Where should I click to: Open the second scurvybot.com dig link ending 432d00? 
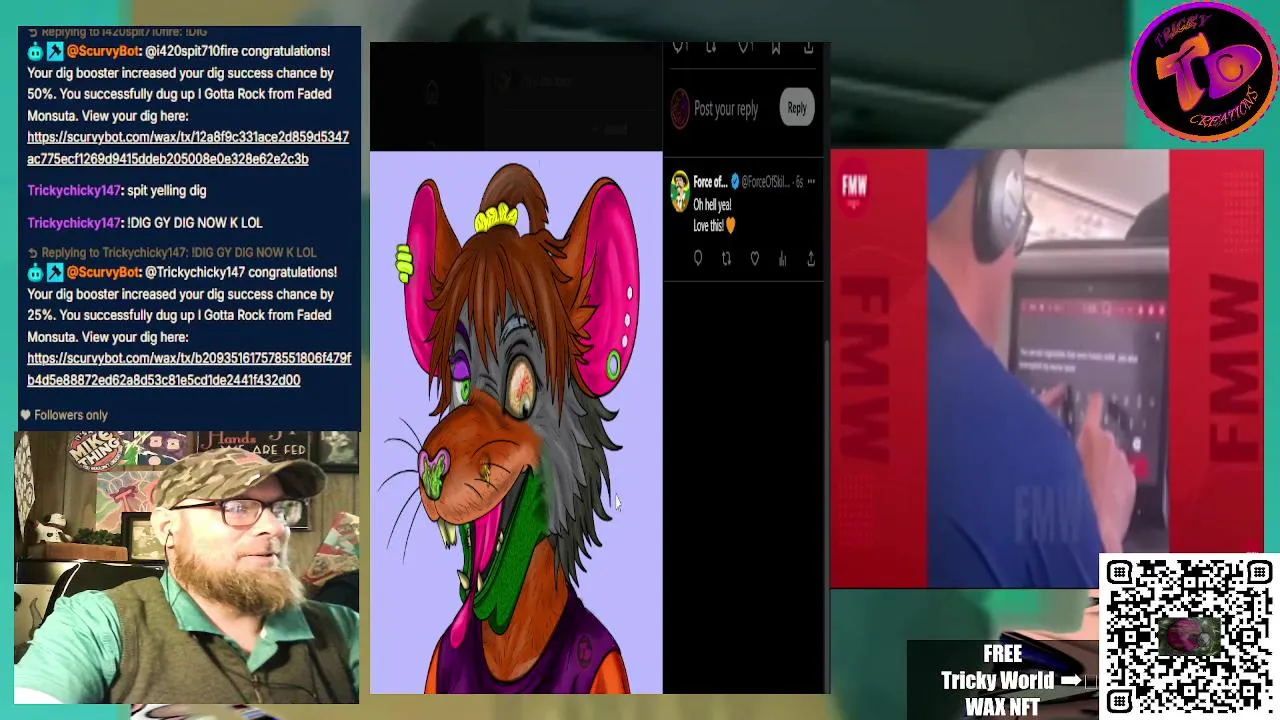coord(189,369)
